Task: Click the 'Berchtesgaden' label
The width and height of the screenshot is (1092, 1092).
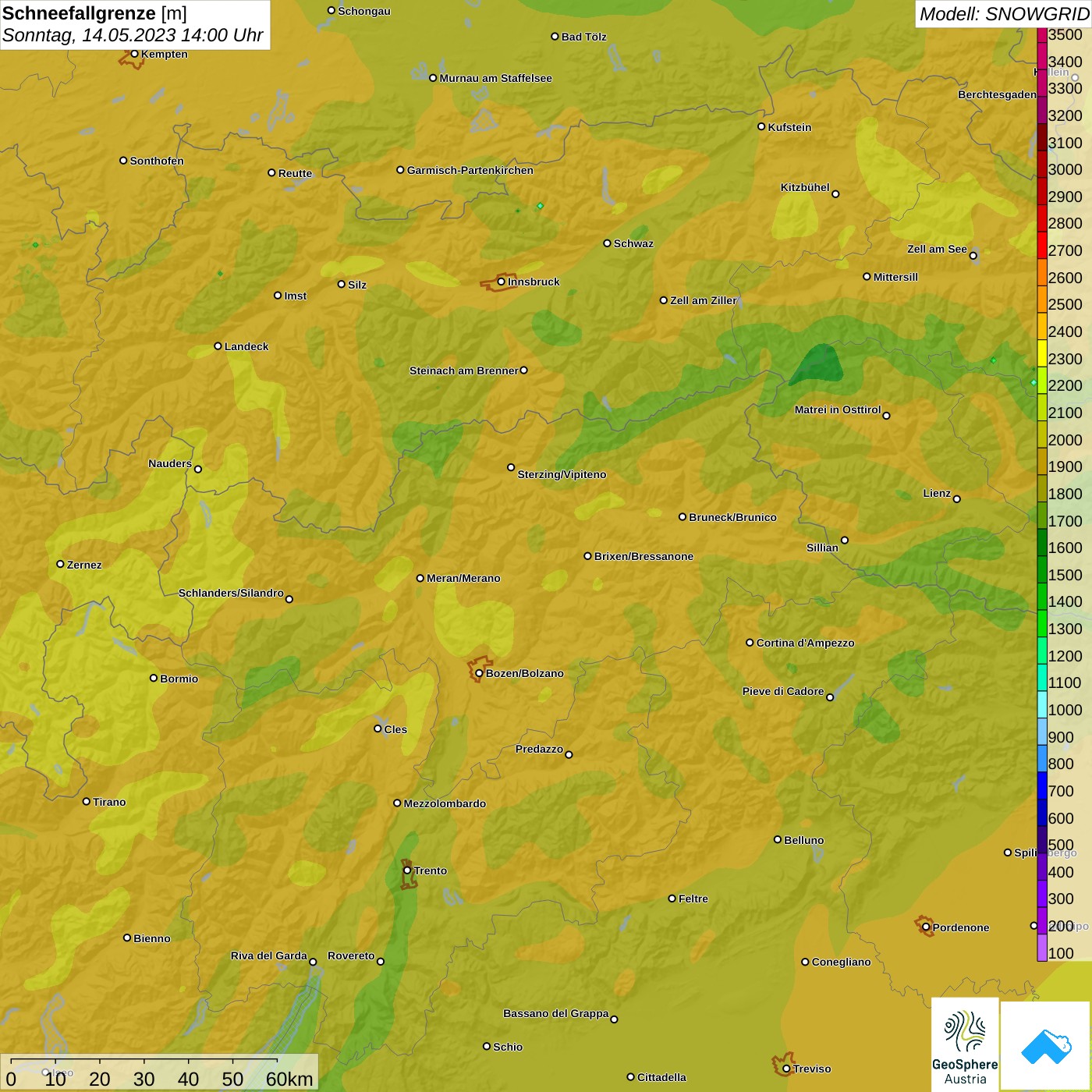Action: (x=998, y=94)
